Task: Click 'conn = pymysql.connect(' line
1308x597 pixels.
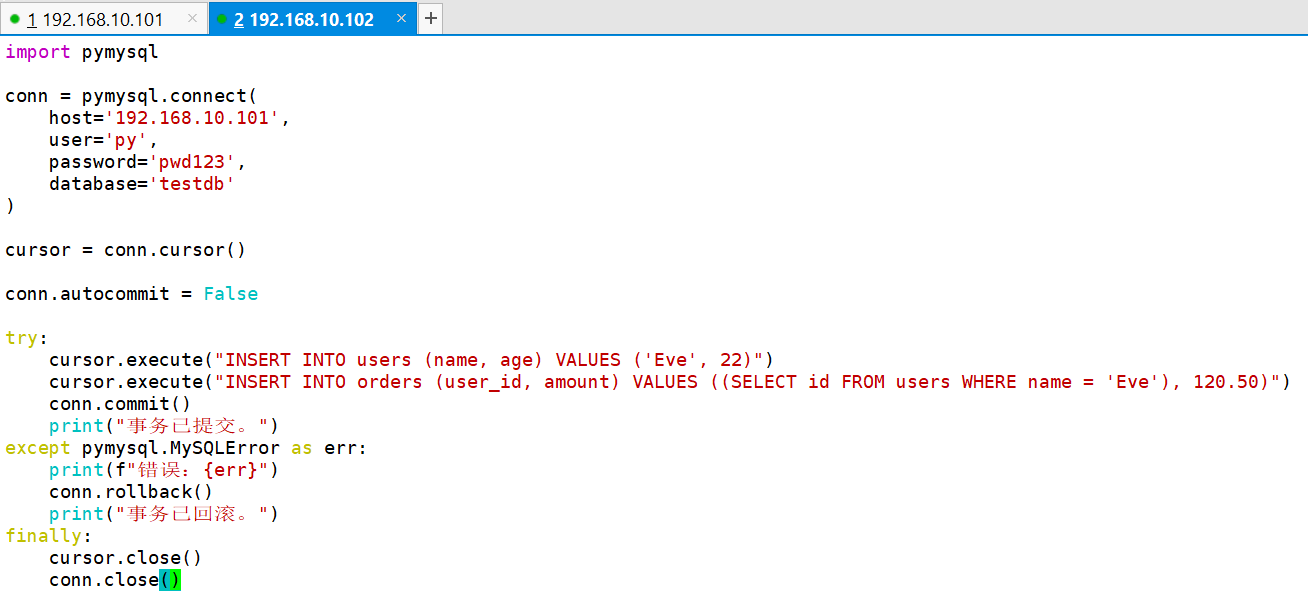Action: (131, 96)
